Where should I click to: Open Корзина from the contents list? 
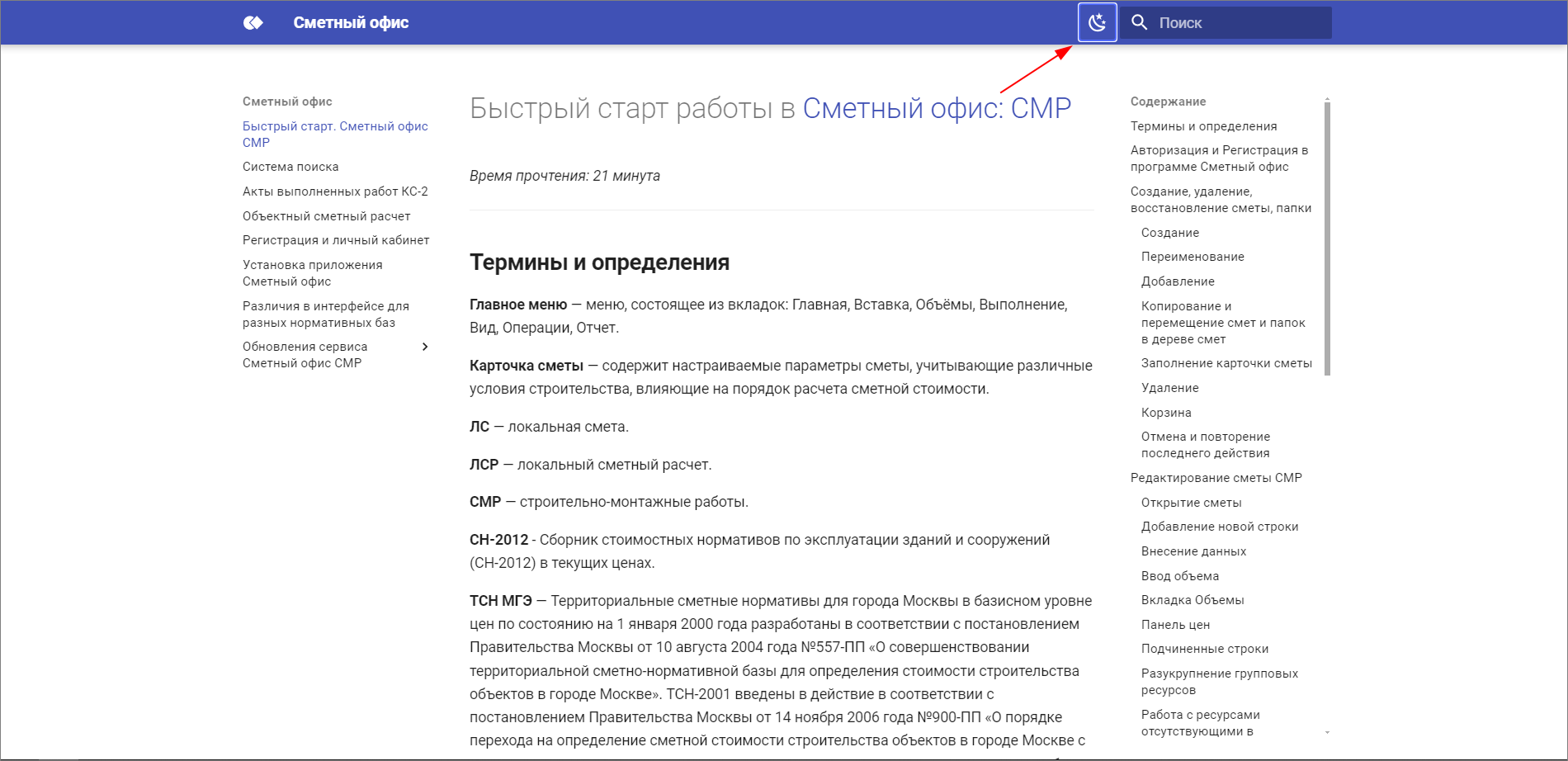(x=1166, y=412)
